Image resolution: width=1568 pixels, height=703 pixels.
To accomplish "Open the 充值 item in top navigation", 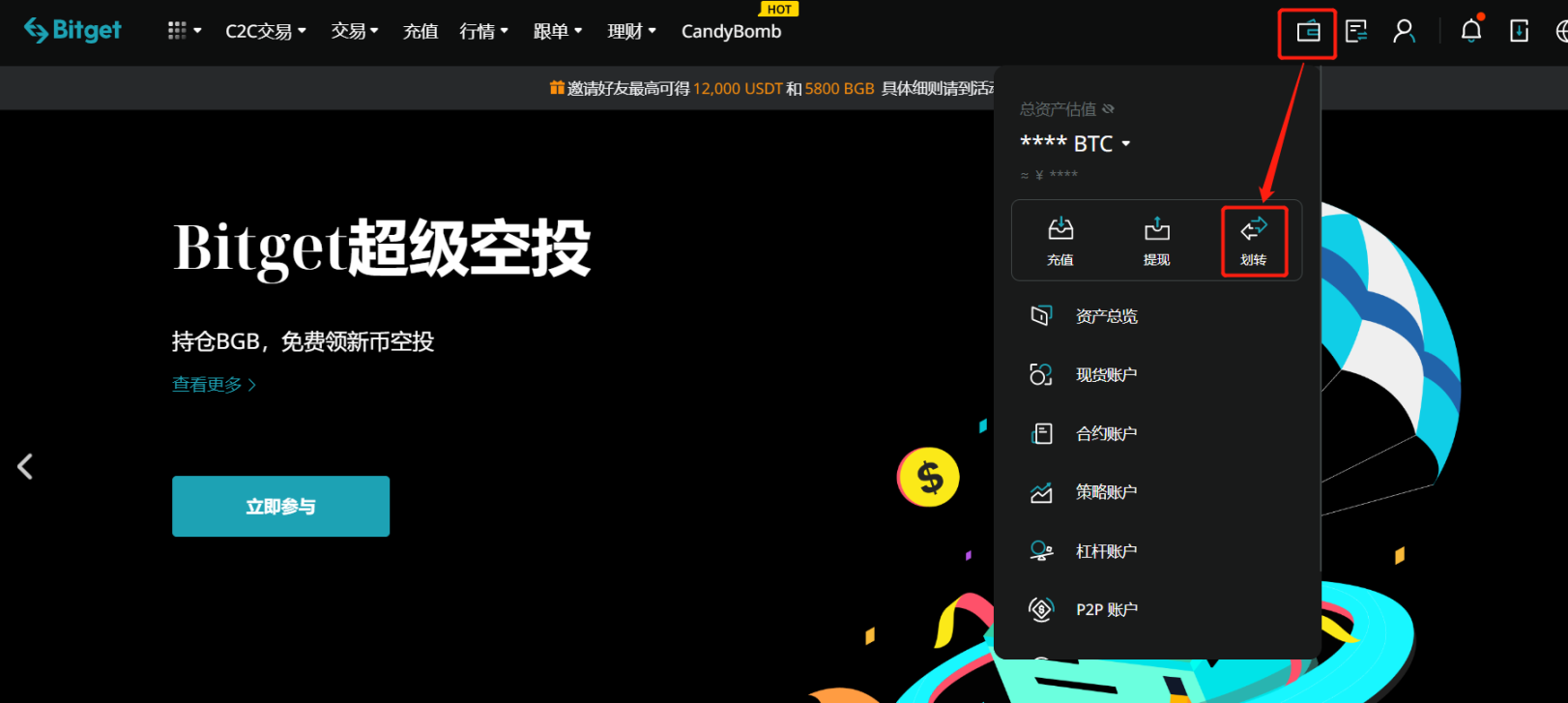I will 421,32.
